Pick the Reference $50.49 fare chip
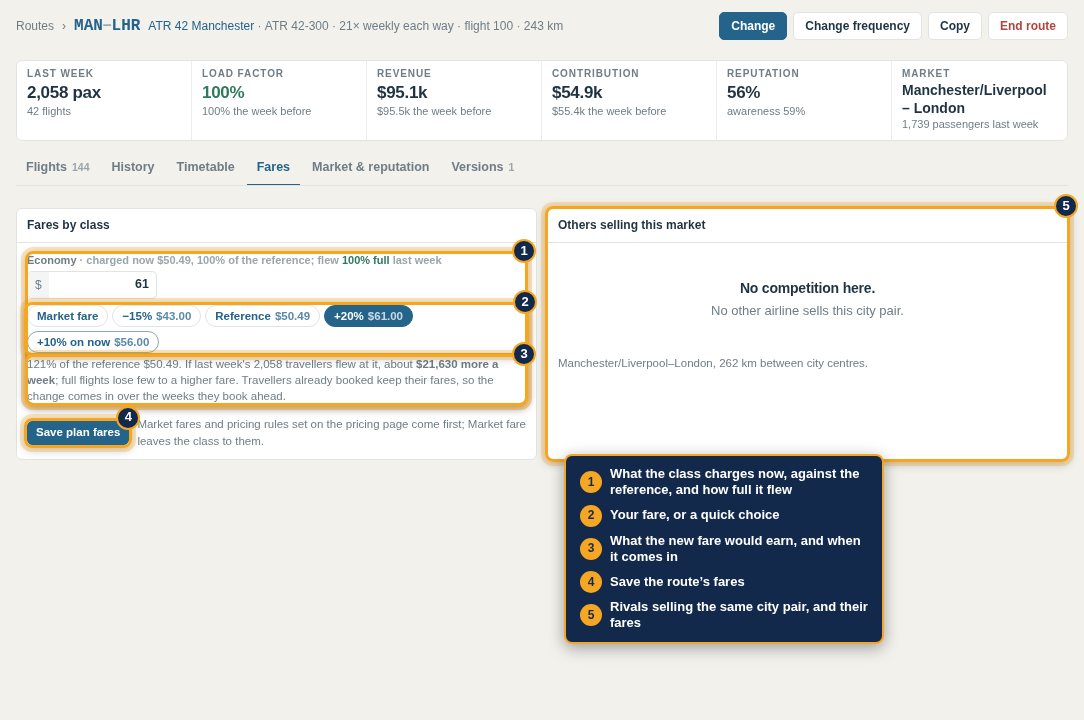 tap(262, 316)
